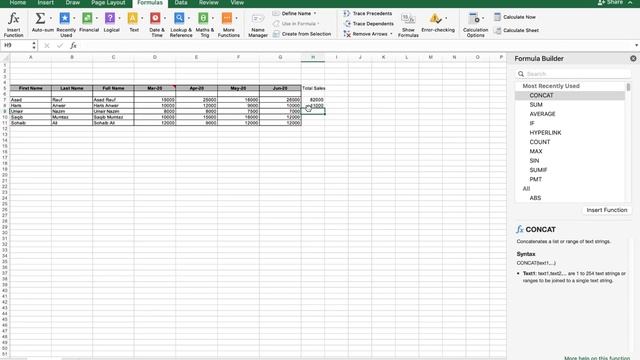The height and width of the screenshot is (360, 640).
Task: Click Calculate Now
Action: (x=519, y=17)
